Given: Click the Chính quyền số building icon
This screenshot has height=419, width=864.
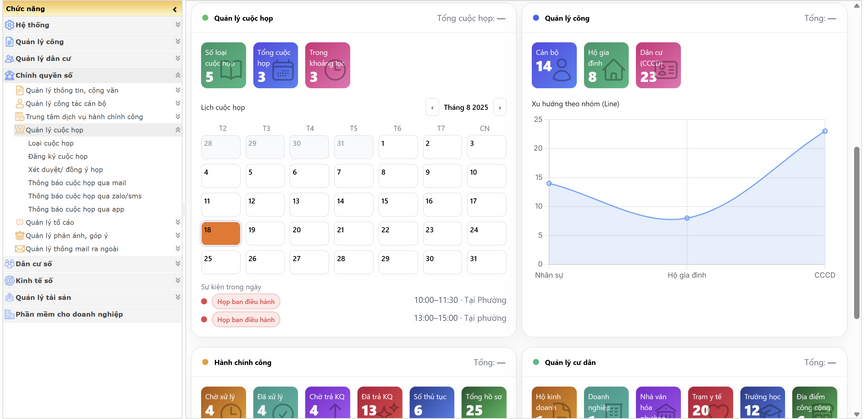Looking at the screenshot, I should (9, 75).
